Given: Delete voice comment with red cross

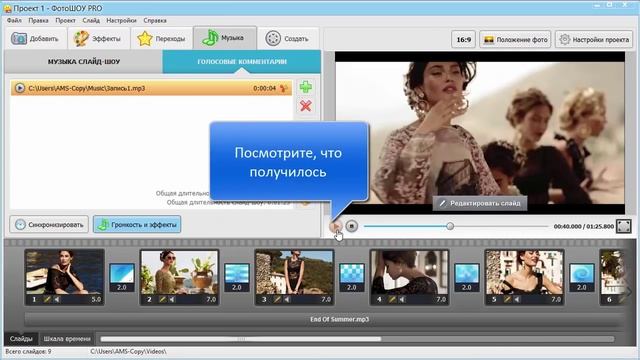Looking at the screenshot, I should (x=306, y=106).
